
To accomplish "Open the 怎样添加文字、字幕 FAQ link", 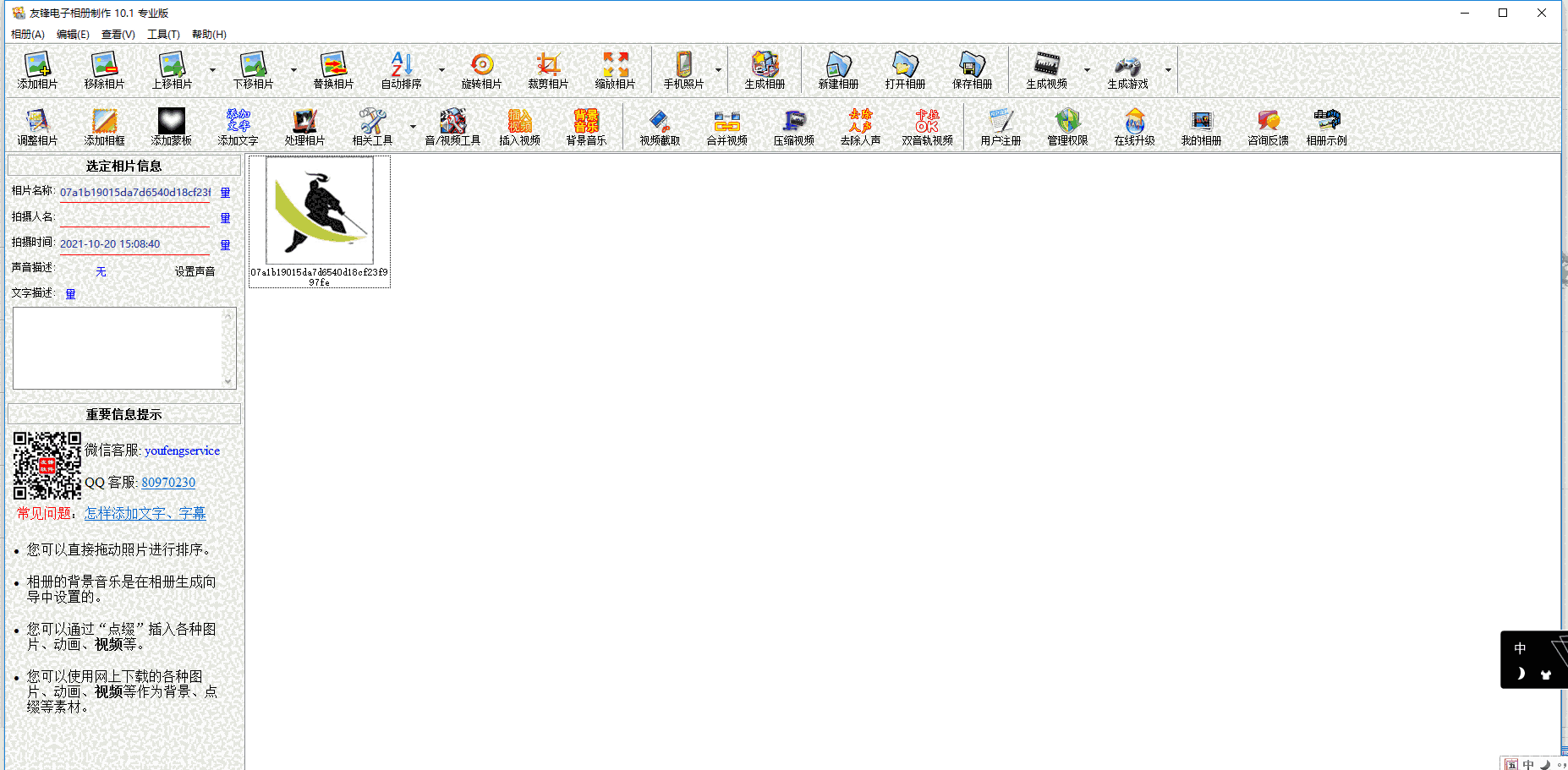I will click(x=145, y=513).
